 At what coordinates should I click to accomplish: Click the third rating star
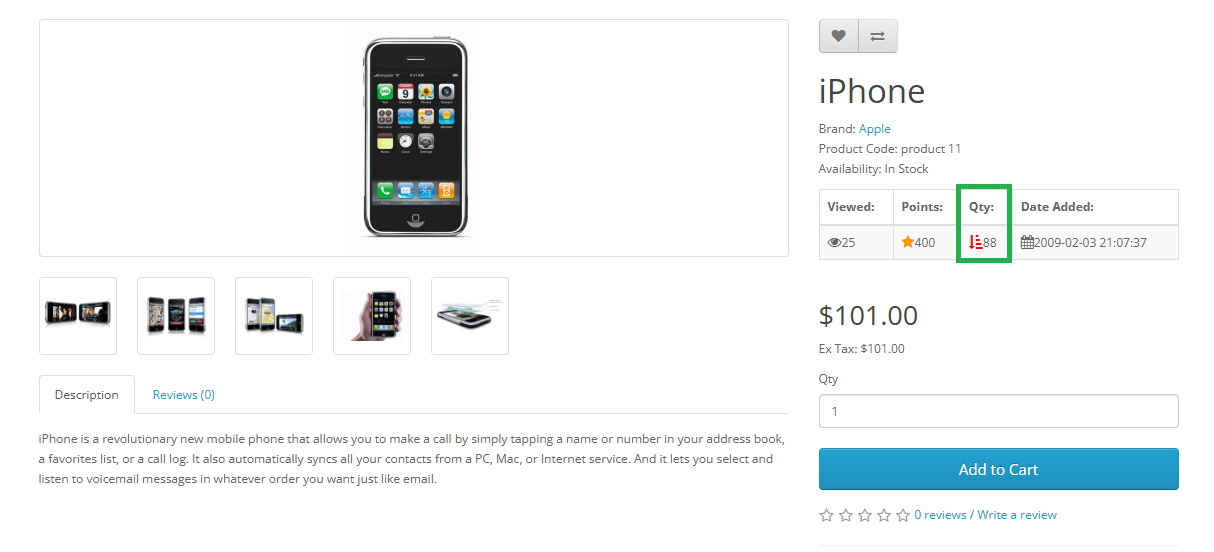pyautogui.click(x=865, y=515)
